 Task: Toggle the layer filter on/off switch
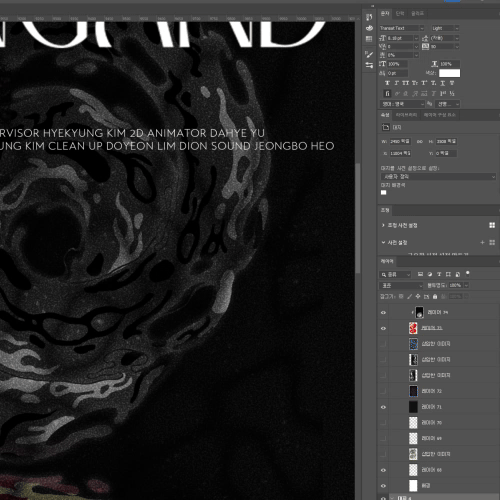pos(468,274)
